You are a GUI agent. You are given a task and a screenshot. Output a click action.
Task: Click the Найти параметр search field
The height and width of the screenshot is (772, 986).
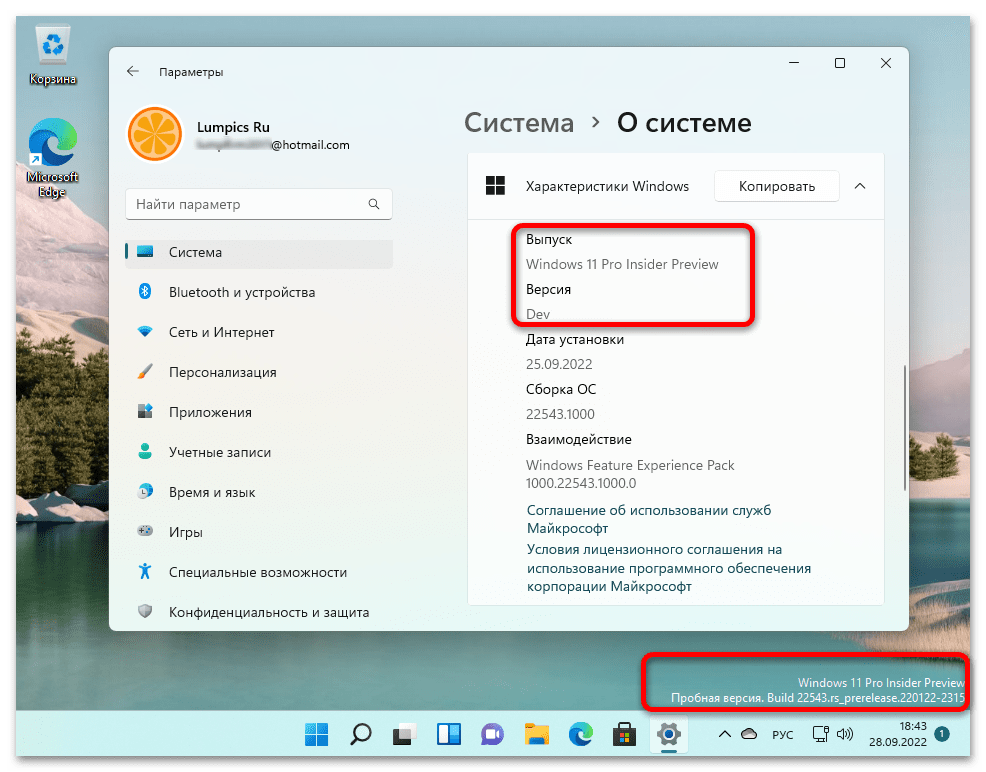[x=259, y=204]
